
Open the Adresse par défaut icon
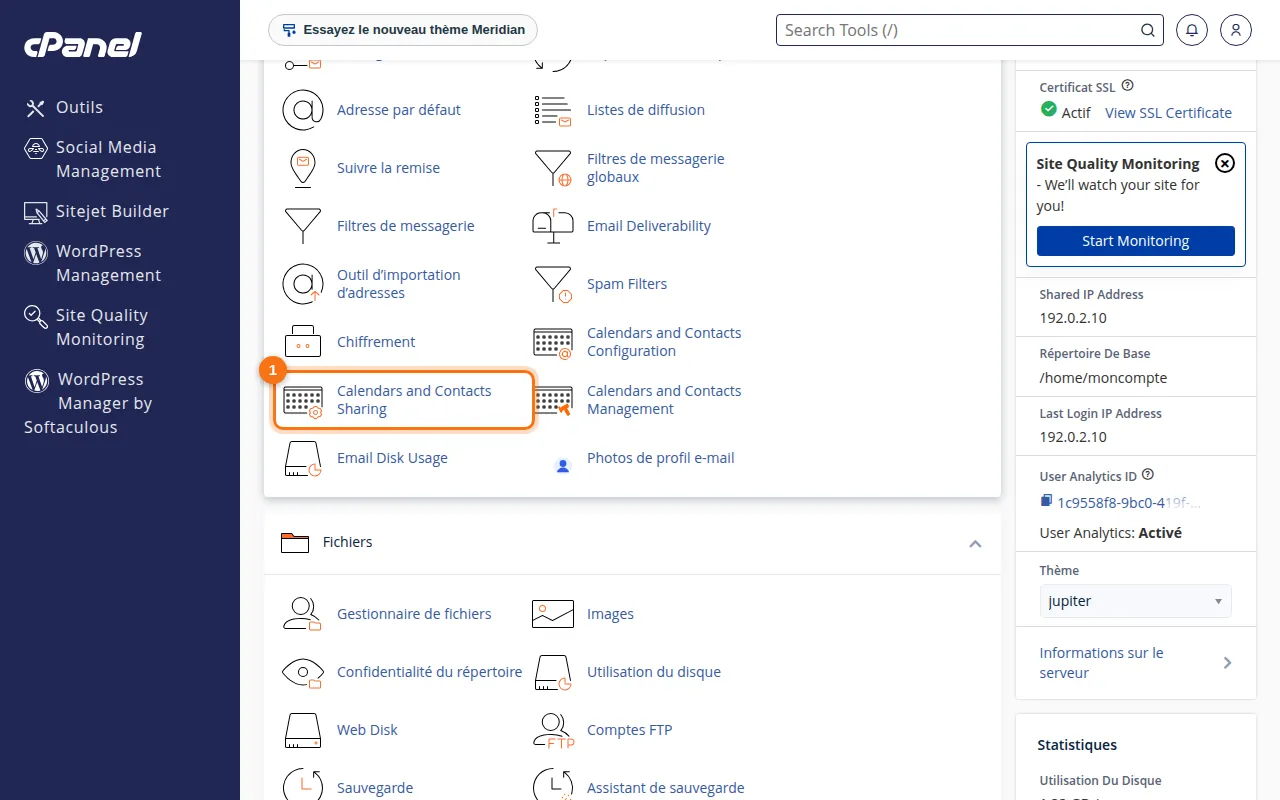[x=303, y=110]
